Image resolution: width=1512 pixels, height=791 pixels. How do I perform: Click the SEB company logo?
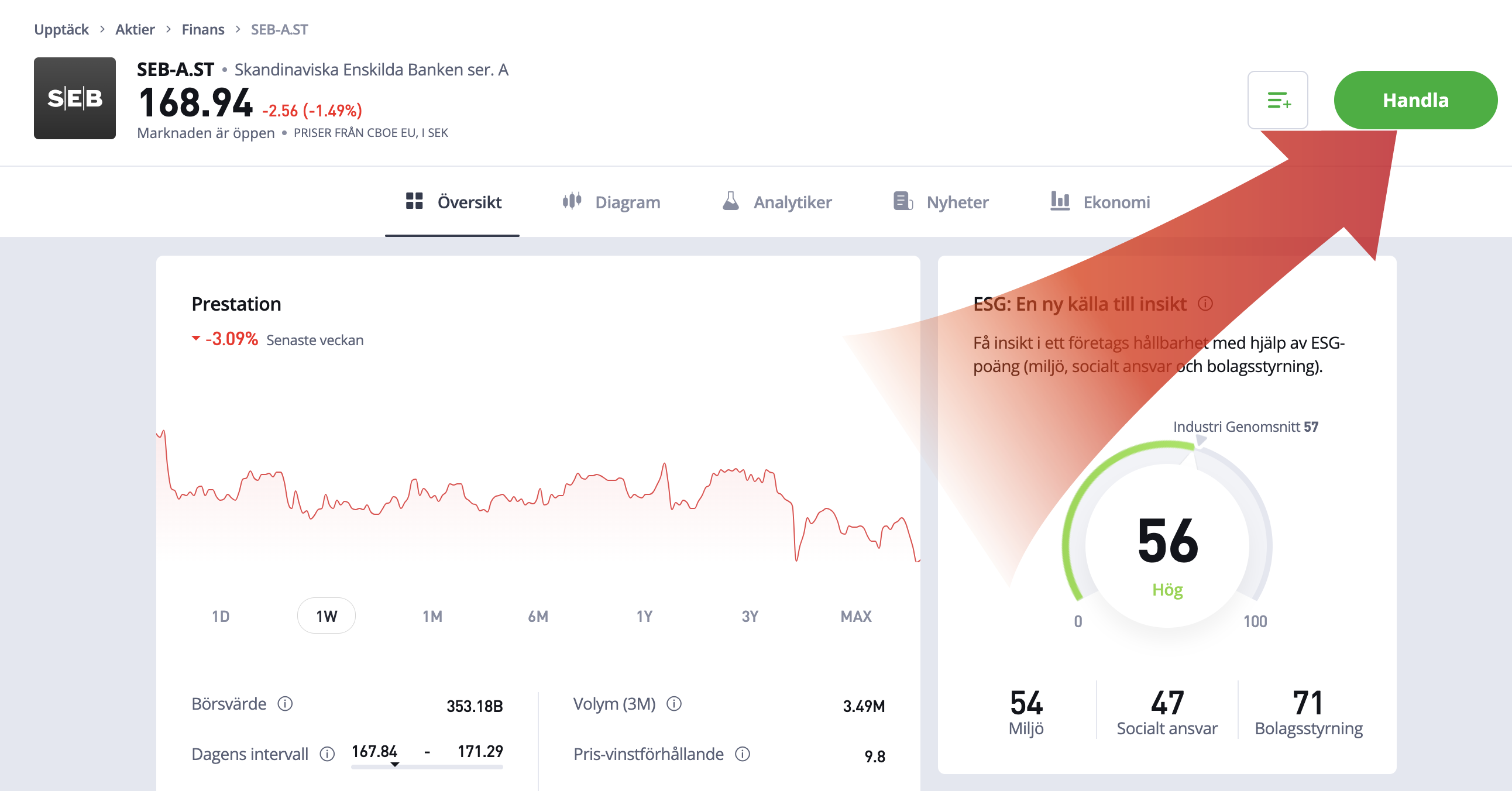(74, 98)
